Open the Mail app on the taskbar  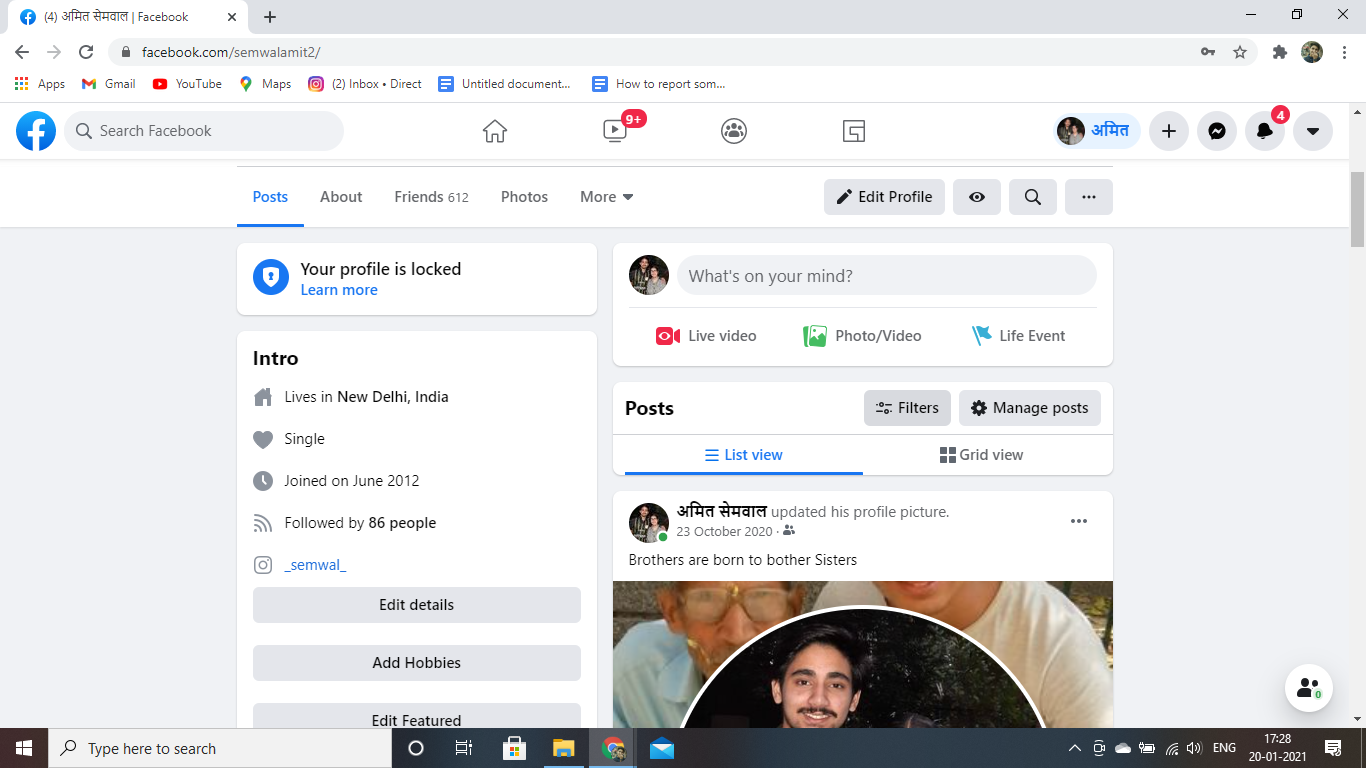(662, 748)
